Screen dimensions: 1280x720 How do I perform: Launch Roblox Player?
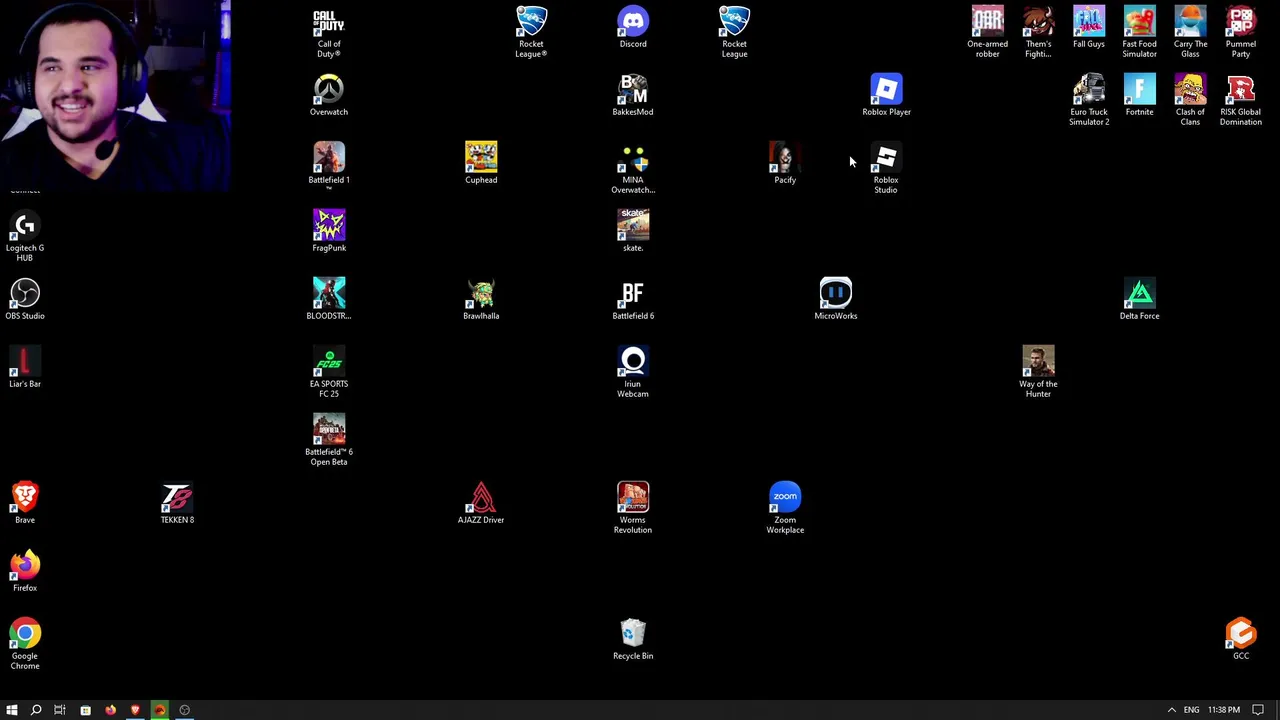click(886, 95)
